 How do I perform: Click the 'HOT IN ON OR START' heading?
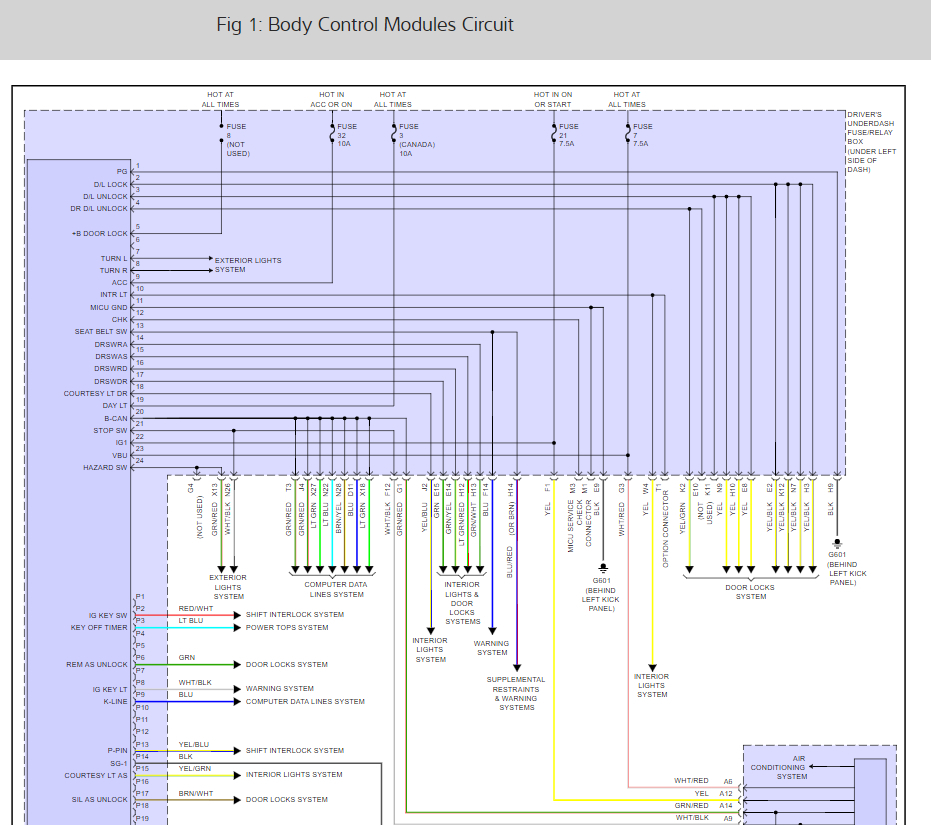[x=553, y=99]
